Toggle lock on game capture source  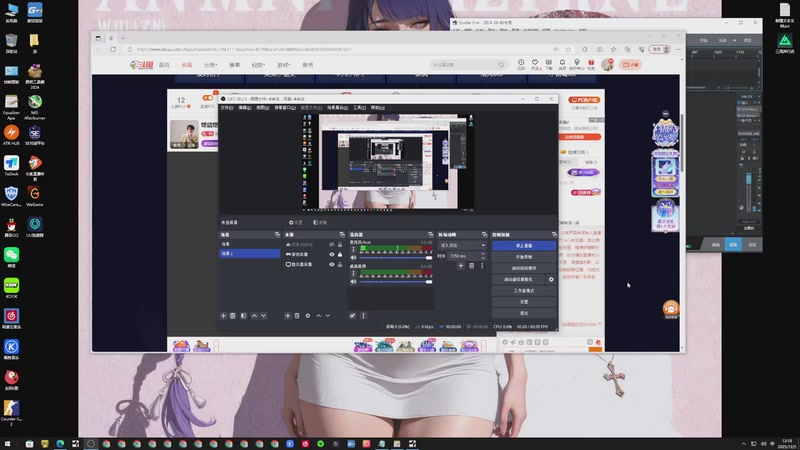[340, 255]
